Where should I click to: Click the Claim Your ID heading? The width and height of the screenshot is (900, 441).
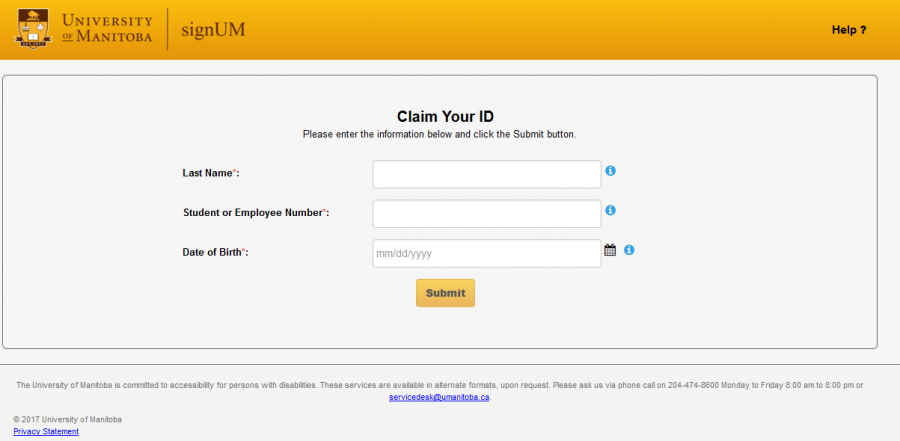pos(439,116)
